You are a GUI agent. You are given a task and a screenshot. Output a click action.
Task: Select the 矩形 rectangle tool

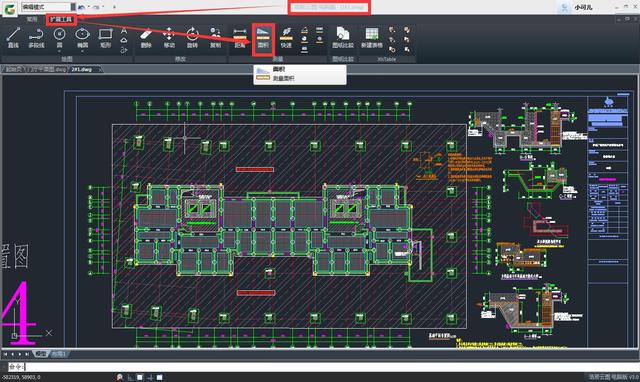(106, 38)
